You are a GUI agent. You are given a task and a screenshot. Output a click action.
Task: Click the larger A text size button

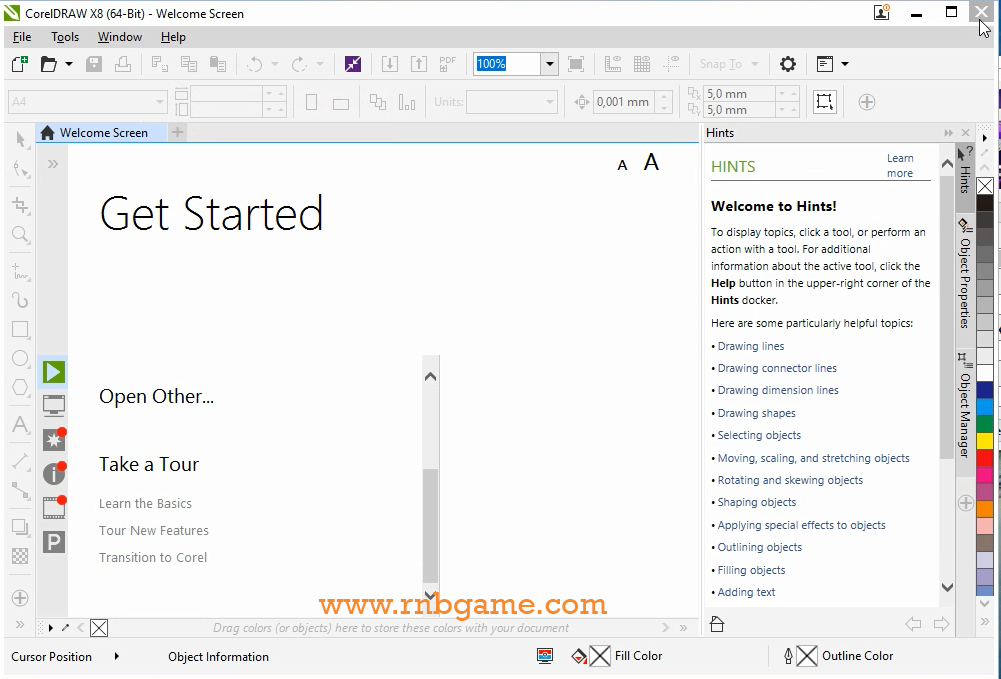click(651, 162)
